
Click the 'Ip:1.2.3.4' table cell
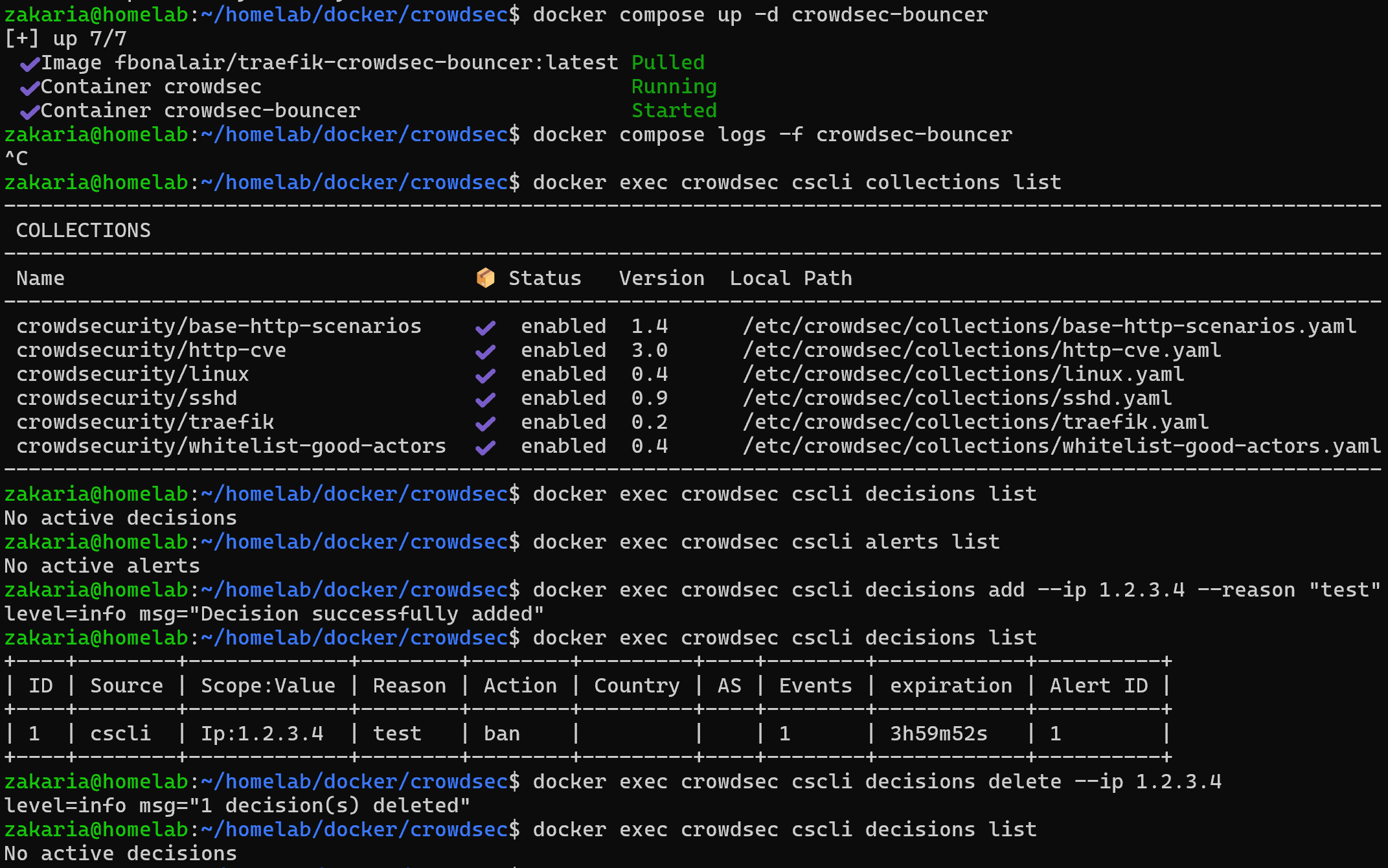point(262,734)
